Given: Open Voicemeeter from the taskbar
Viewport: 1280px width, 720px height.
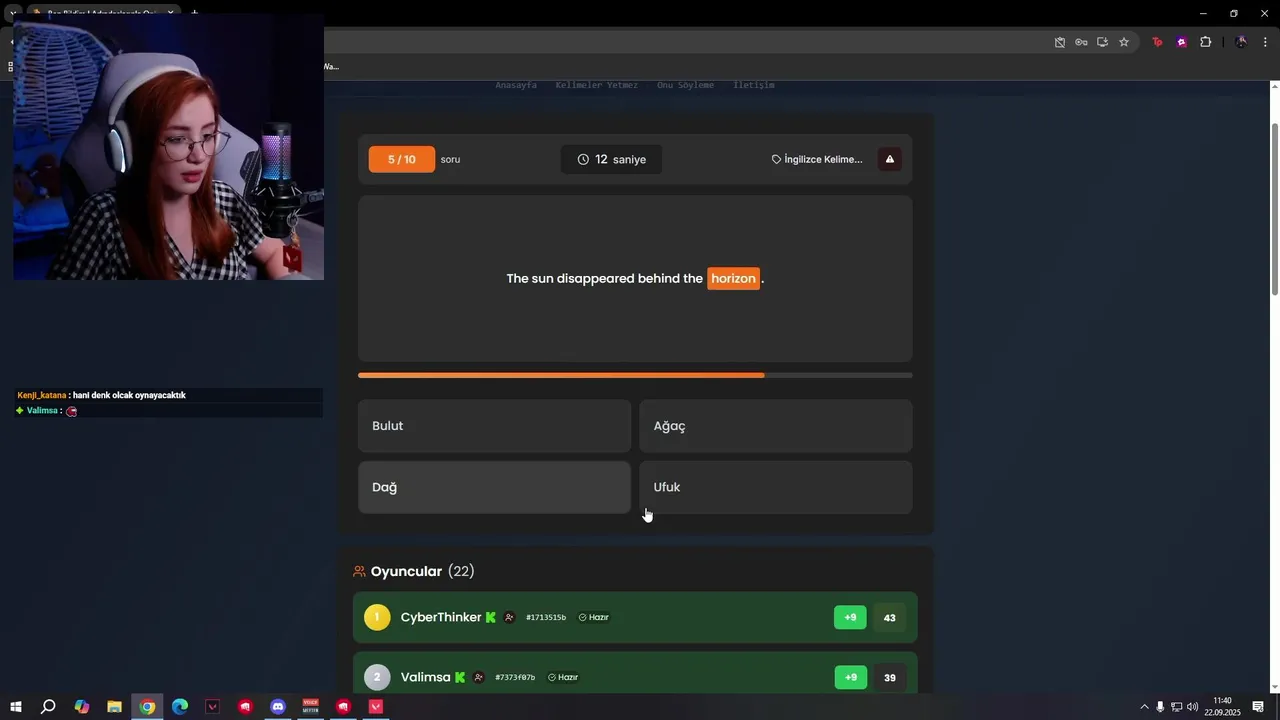Looking at the screenshot, I should [311, 707].
